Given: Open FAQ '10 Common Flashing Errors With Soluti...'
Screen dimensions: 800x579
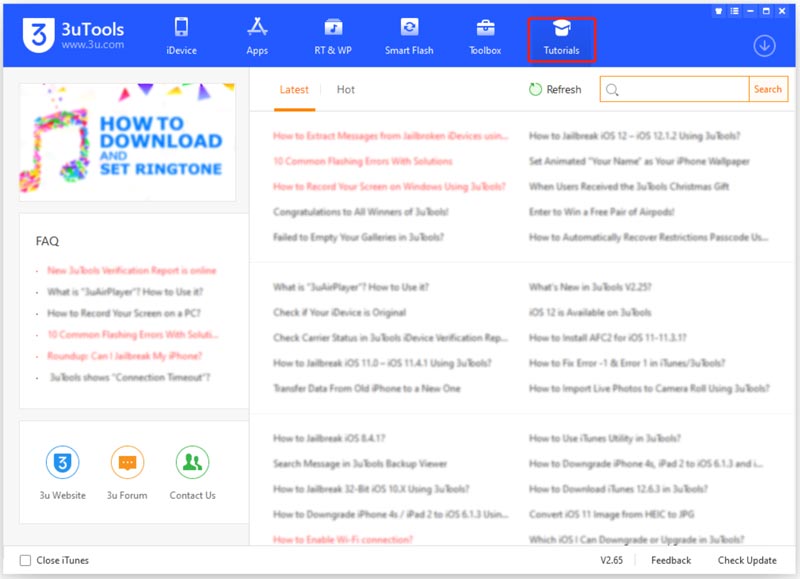Looking at the screenshot, I should coord(133,335).
